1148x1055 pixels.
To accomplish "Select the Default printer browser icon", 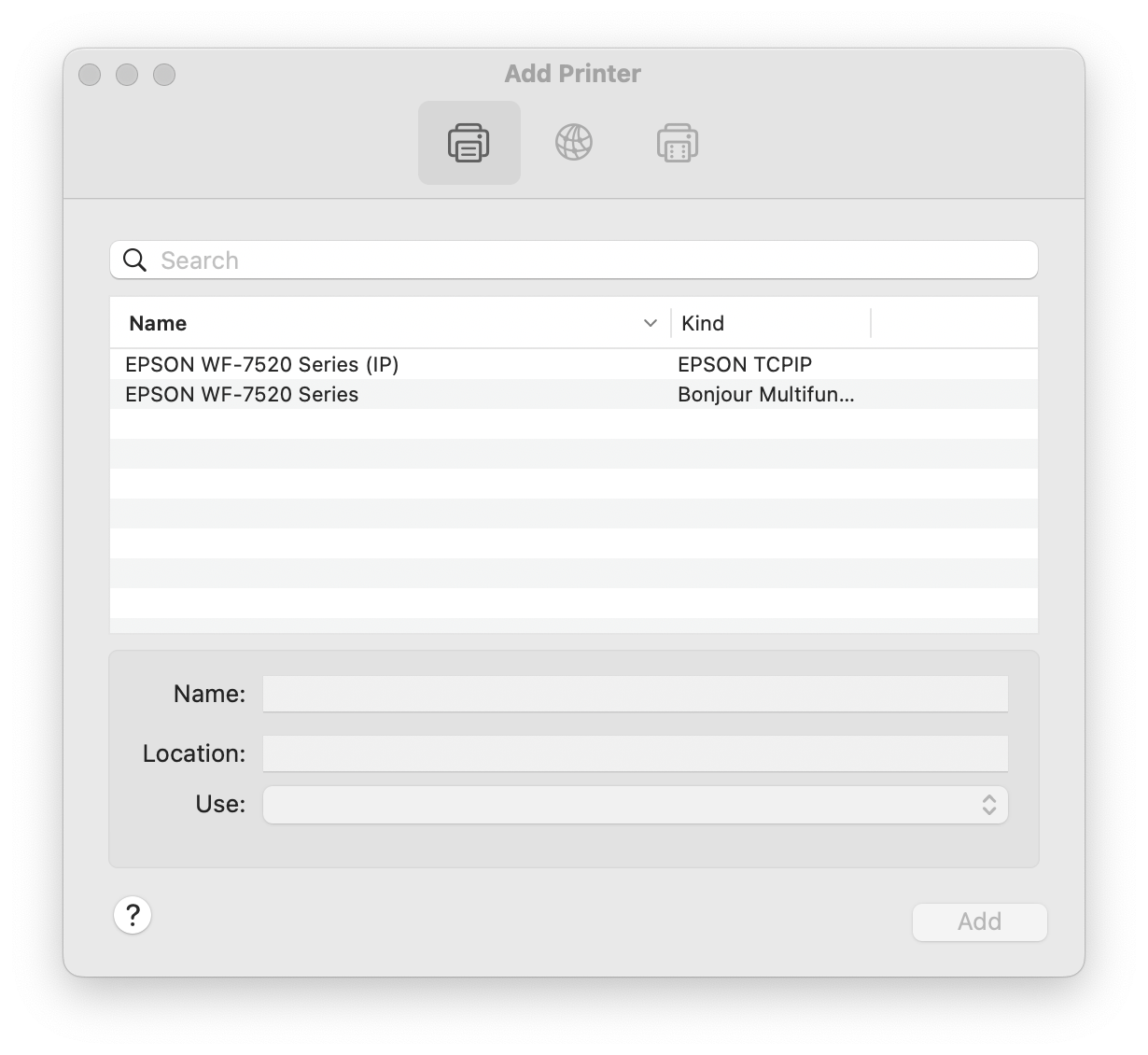I will pyautogui.click(x=469, y=142).
